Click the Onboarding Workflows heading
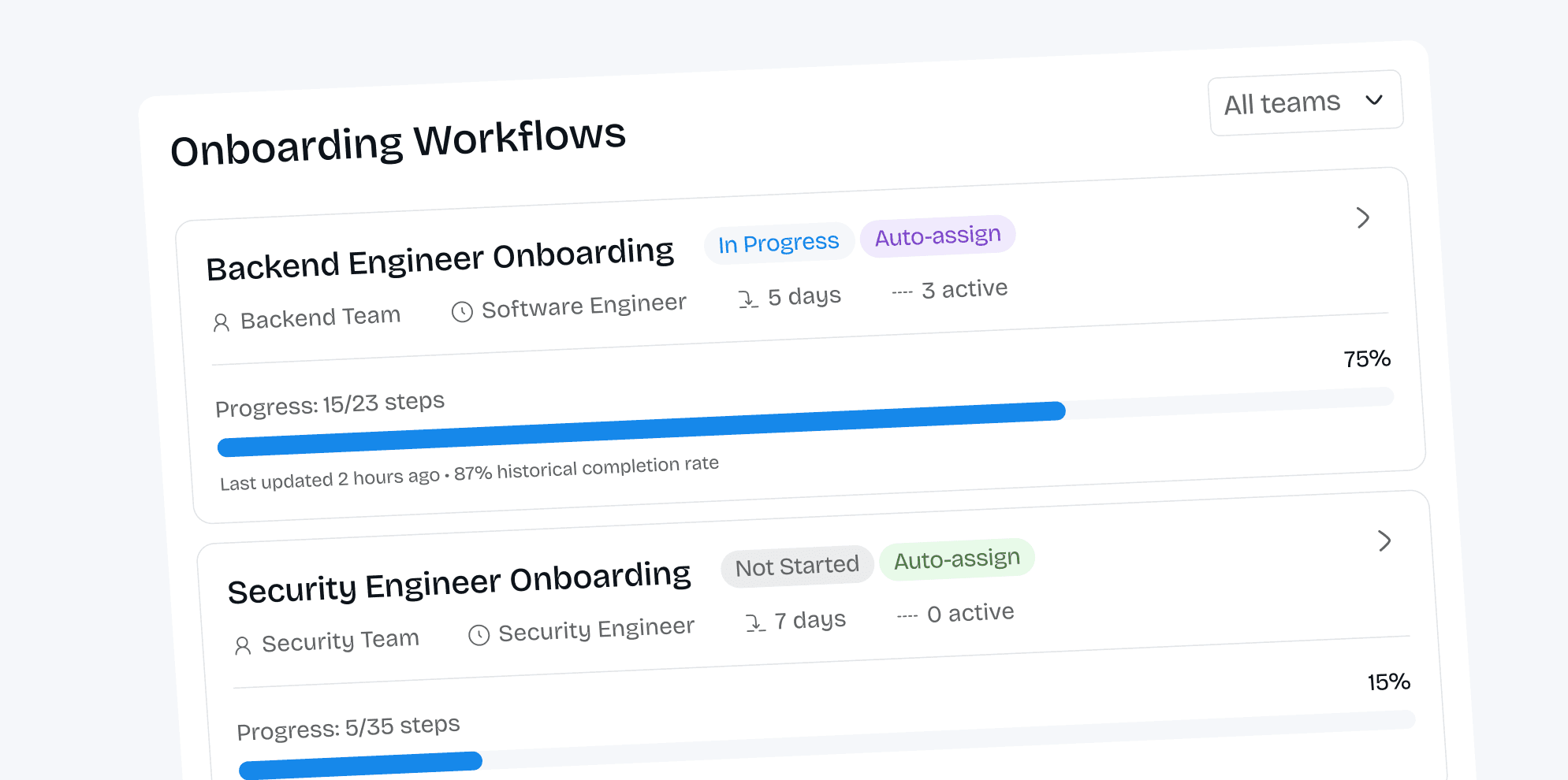 click(x=398, y=142)
